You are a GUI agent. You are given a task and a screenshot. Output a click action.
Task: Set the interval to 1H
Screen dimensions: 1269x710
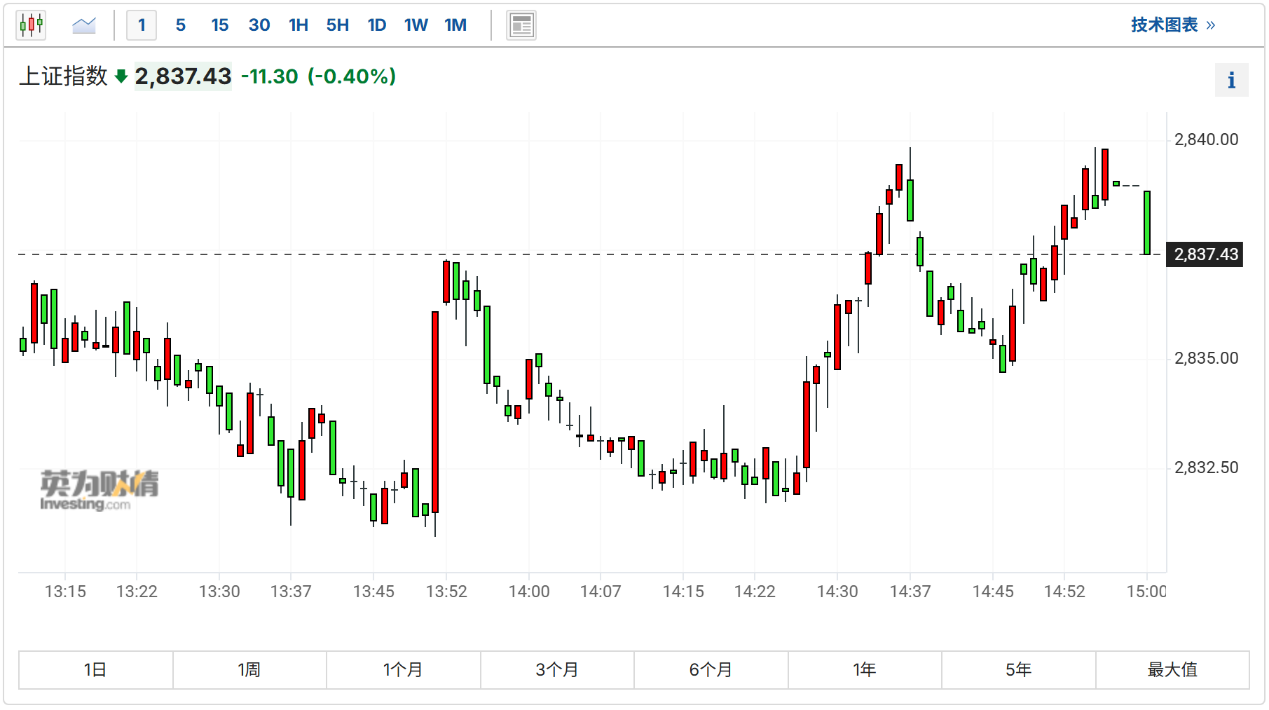[298, 25]
